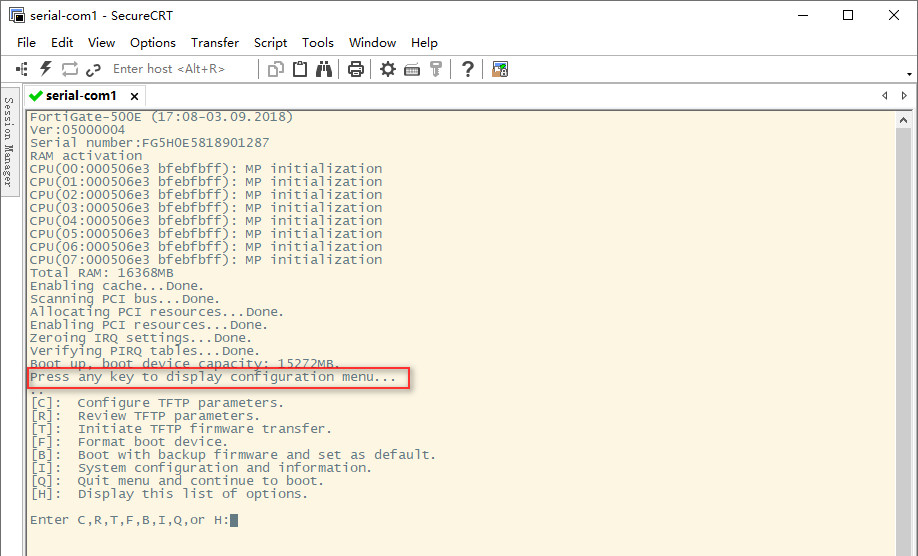Click the 'Total RAM: 16368MB' line
The height and width of the screenshot is (556, 918).
pyautogui.click(x=102, y=273)
